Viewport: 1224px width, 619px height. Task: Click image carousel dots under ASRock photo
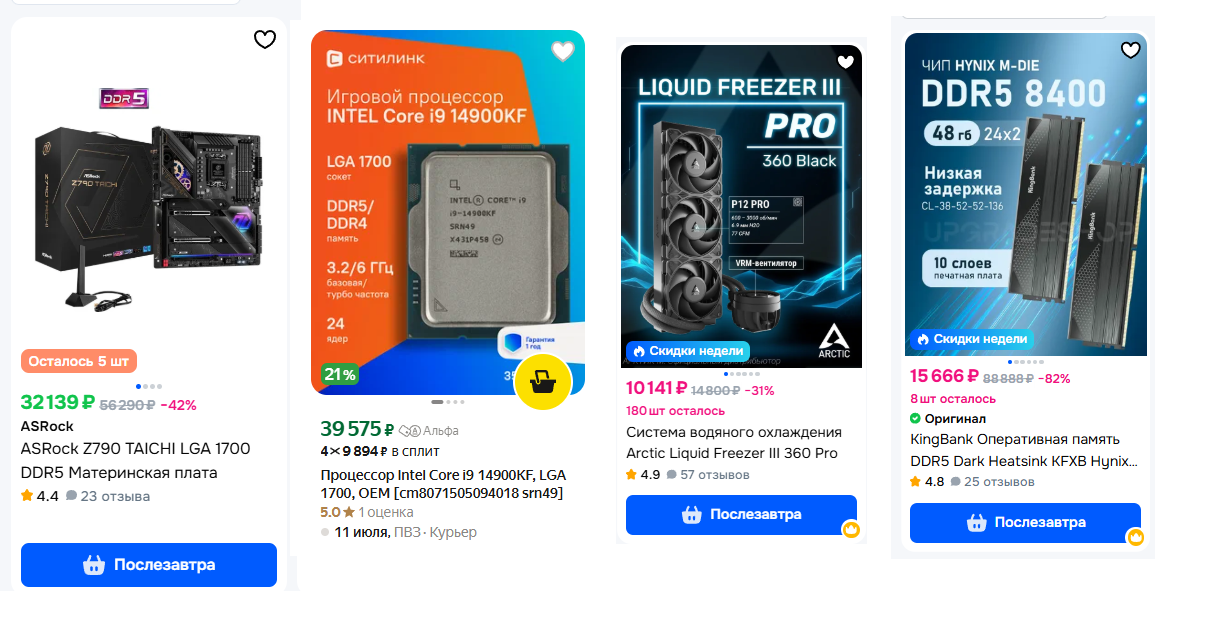coord(148,386)
